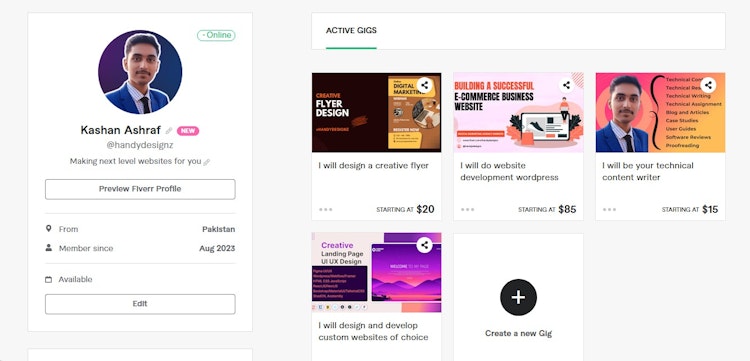750x361 pixels.
Task: Click the profile picture avatar
Action: tap(140, 72)
